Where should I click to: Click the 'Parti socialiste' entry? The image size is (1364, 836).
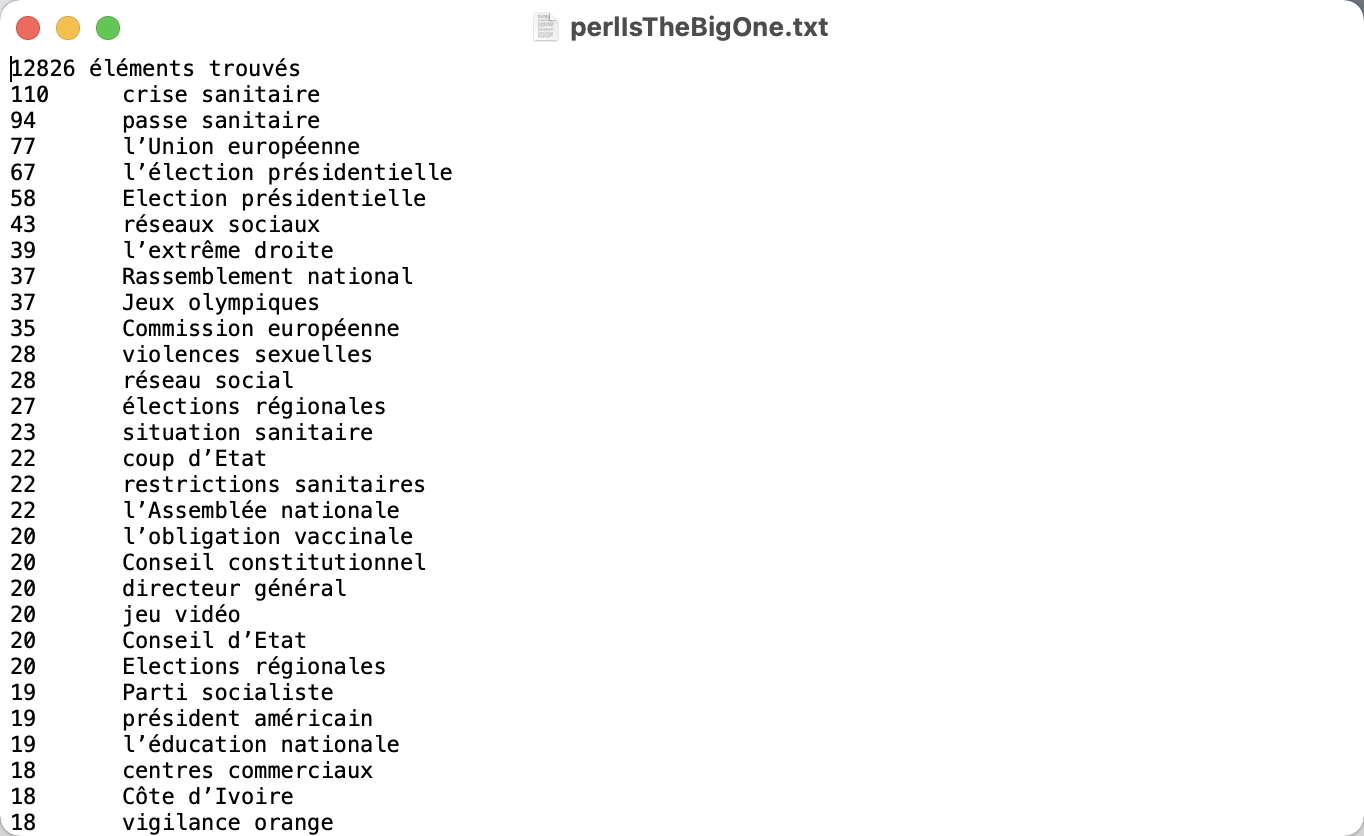228,692
